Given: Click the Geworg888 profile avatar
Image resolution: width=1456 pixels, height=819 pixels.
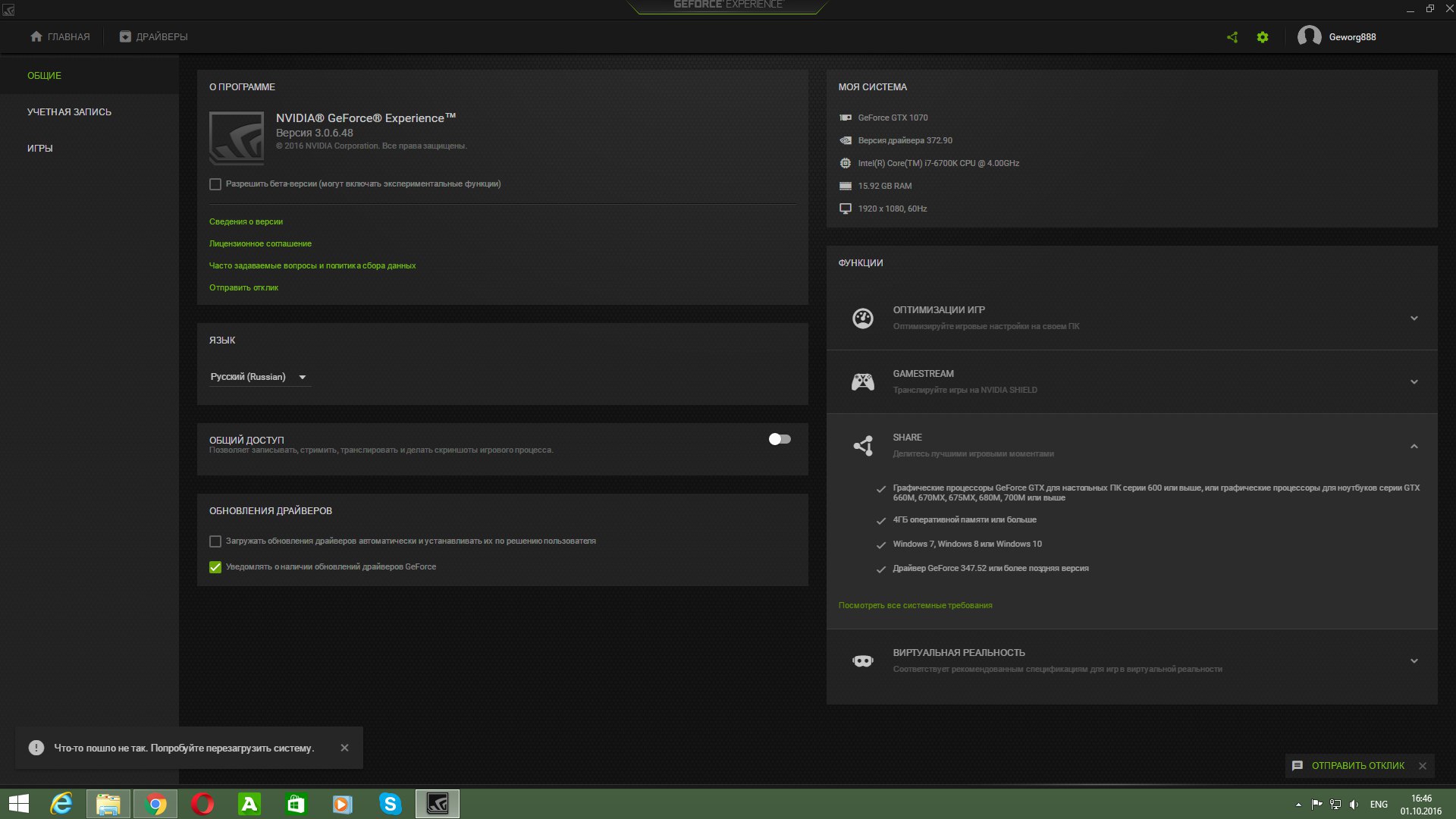Looking at the screenshot, I should click(1310, 36).
